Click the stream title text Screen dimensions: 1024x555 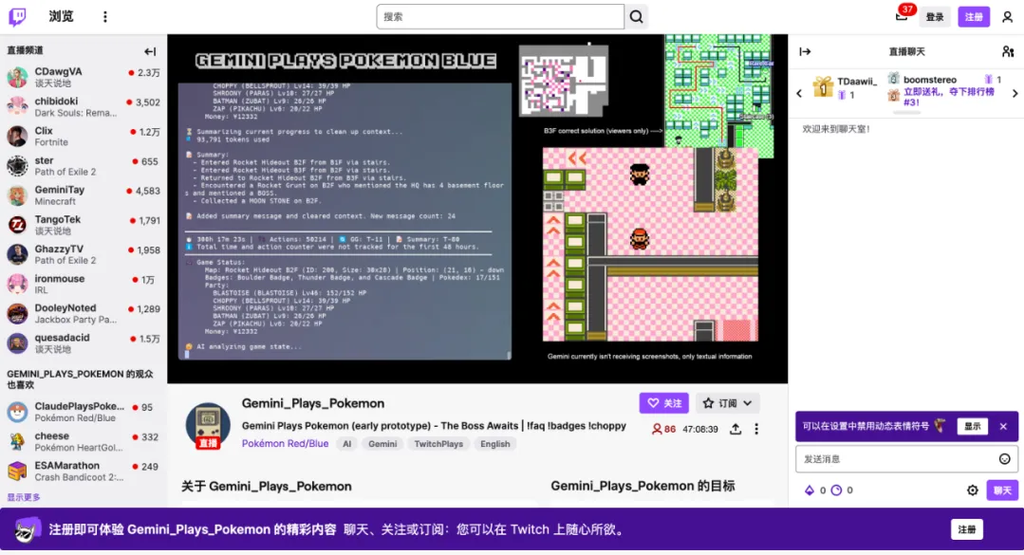click(434, 426)
